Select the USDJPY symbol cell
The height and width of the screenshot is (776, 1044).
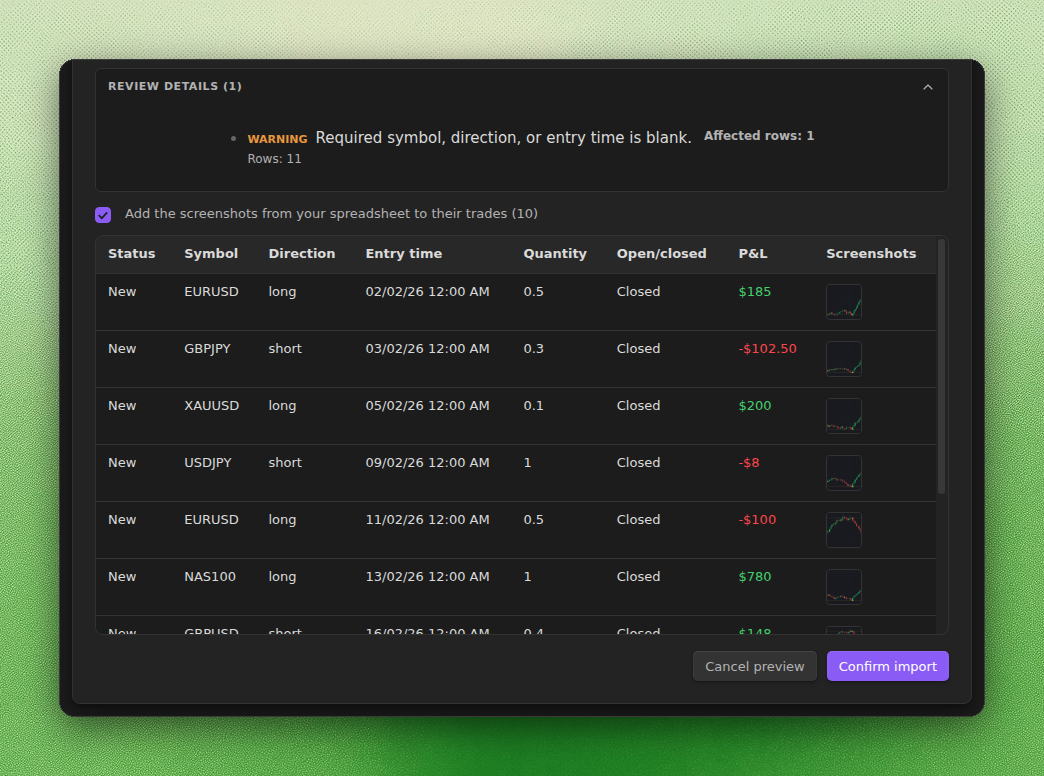208,462
